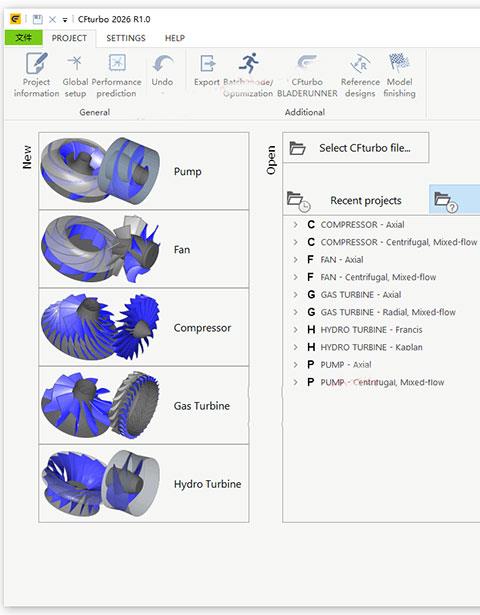Create a new Gas Turbine project
The height and width of the screenshot is (615, 480).
pyautogui.click(x=144, y=405)
